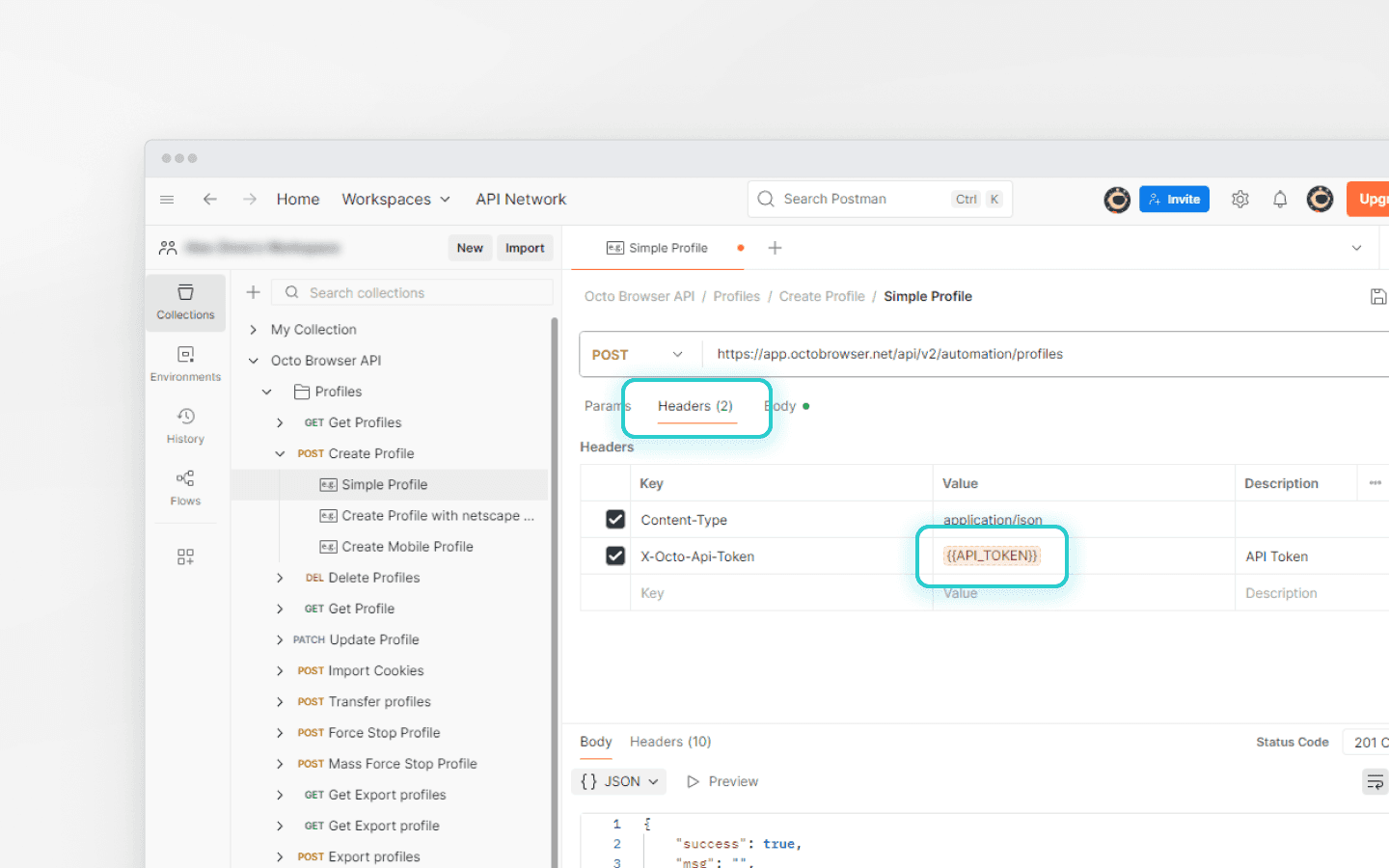Open the API Network menu item
This screenshot has width=1389, height=868.
(x=521, y=200)
